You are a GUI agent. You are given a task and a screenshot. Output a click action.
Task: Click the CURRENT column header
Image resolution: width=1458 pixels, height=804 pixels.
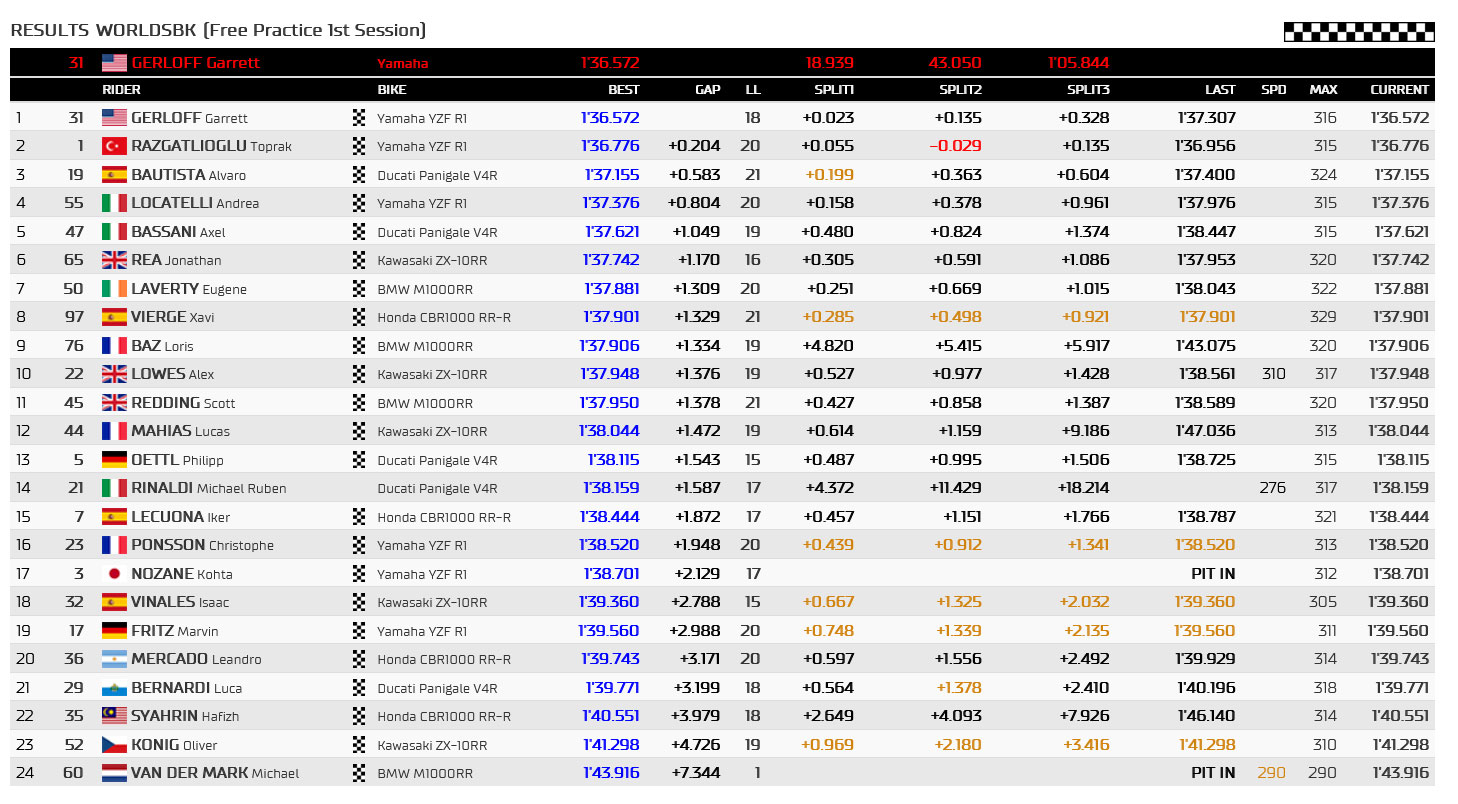tap(1399, 90)
